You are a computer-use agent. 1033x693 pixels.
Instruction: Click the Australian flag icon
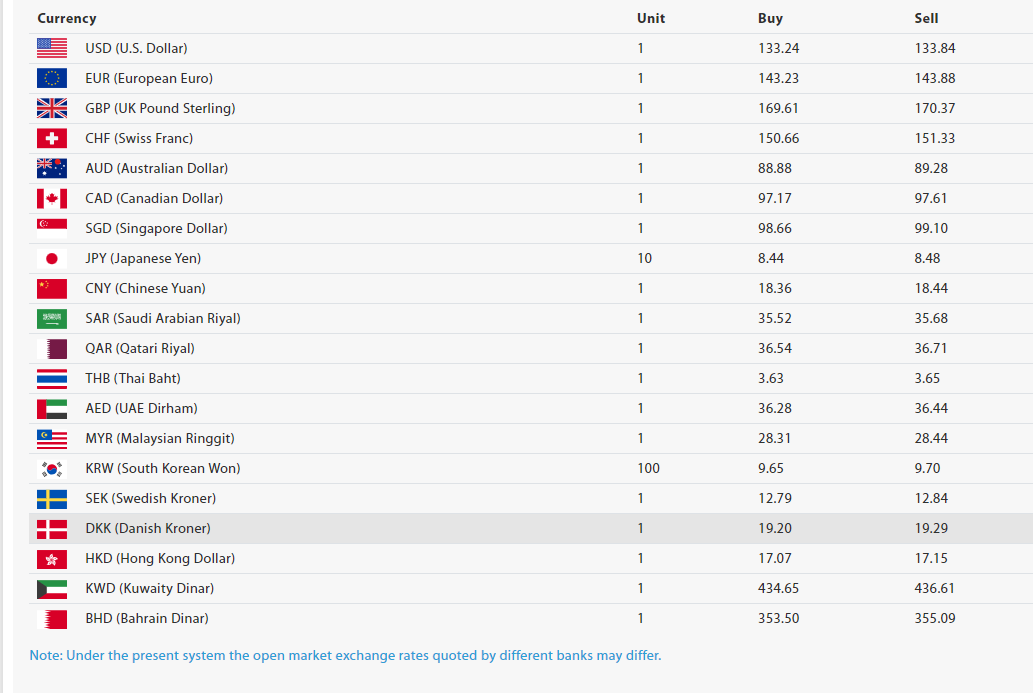(52, 168)
